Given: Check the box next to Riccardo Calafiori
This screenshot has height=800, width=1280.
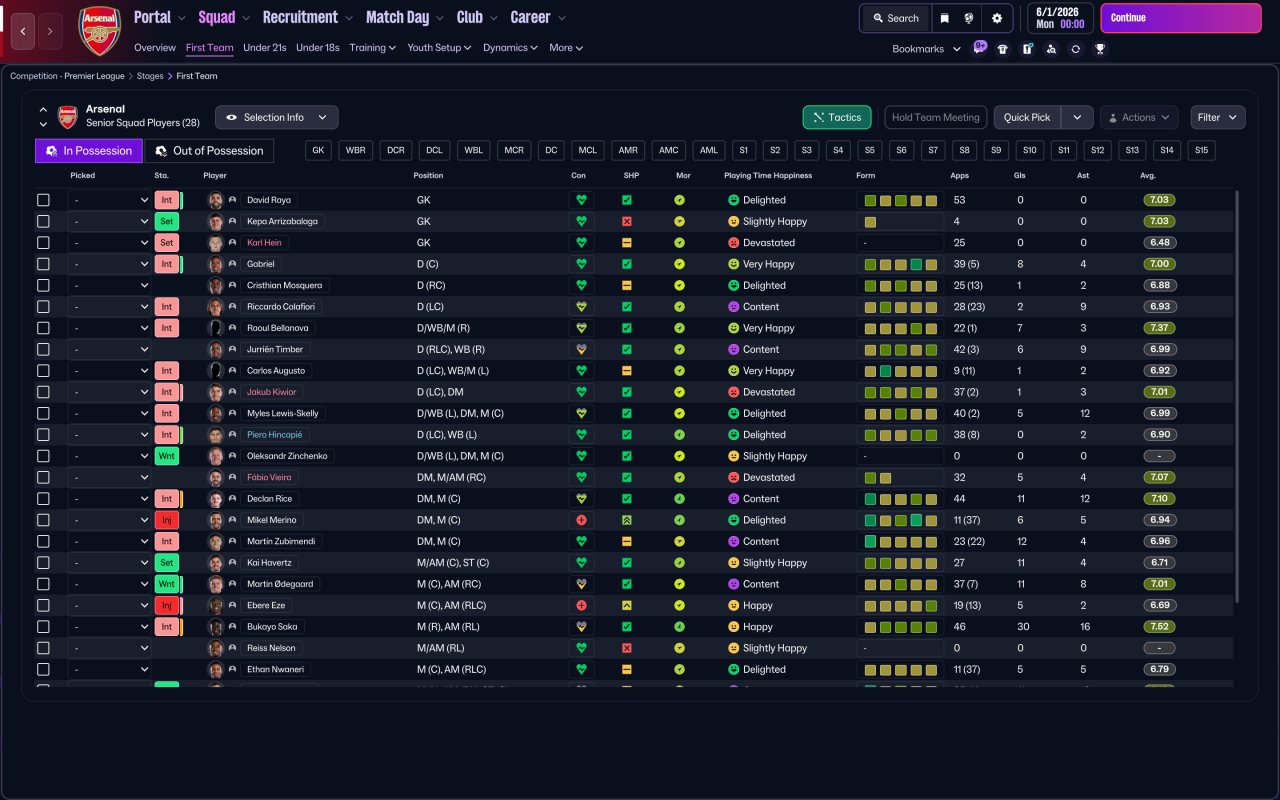Looking at the screenshot, I should 43,307.
